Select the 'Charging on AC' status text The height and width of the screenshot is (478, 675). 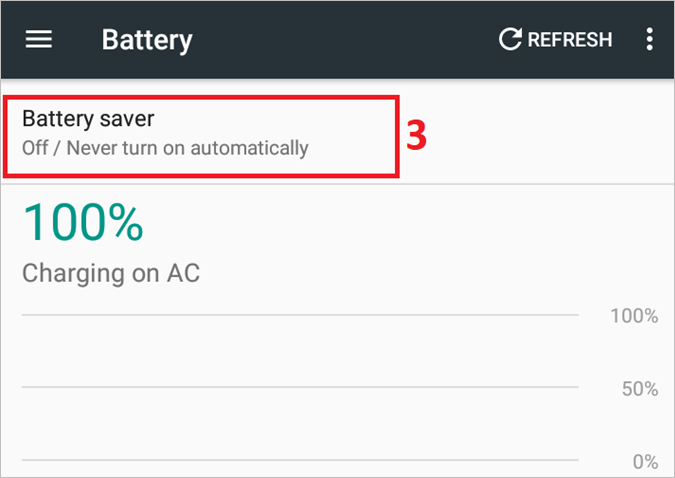(111, 272)
